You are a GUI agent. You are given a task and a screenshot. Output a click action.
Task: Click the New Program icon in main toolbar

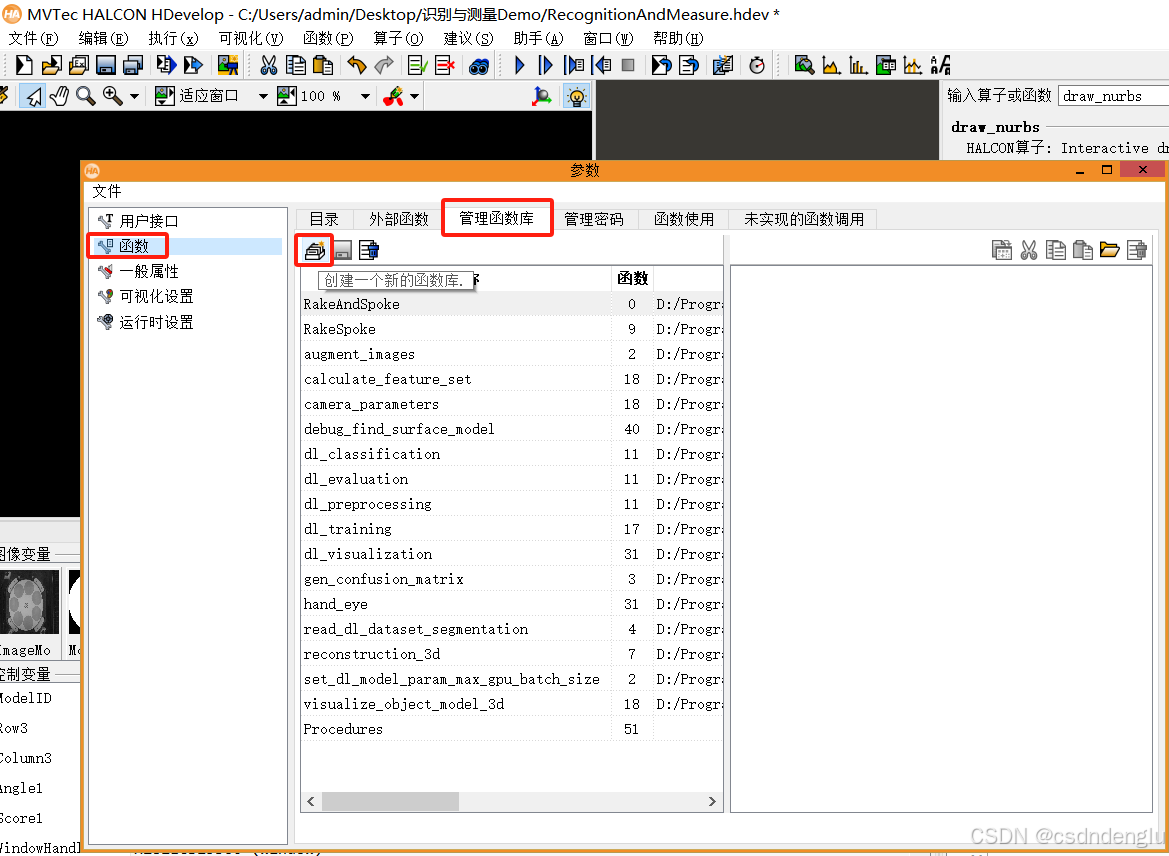point(24,65)
